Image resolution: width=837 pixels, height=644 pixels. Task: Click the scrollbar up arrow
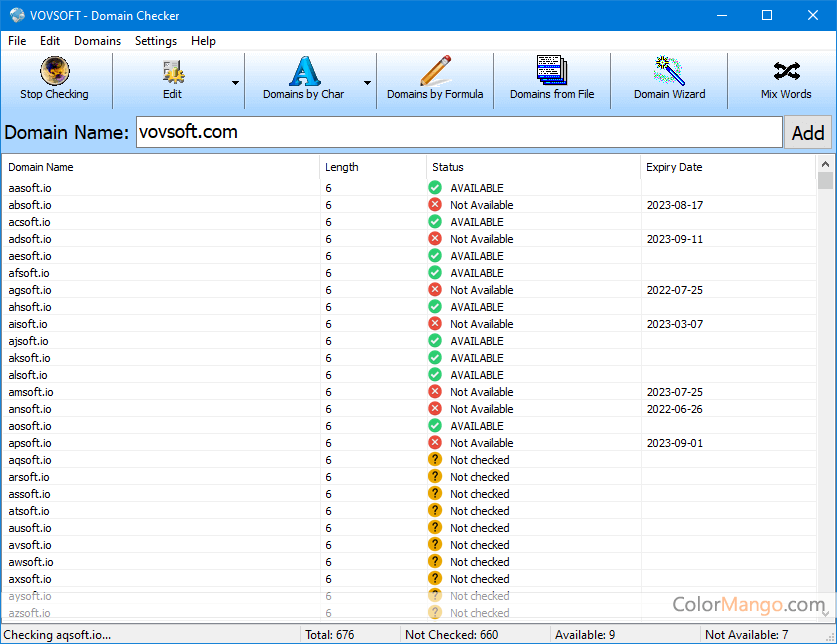coord(825,164)
